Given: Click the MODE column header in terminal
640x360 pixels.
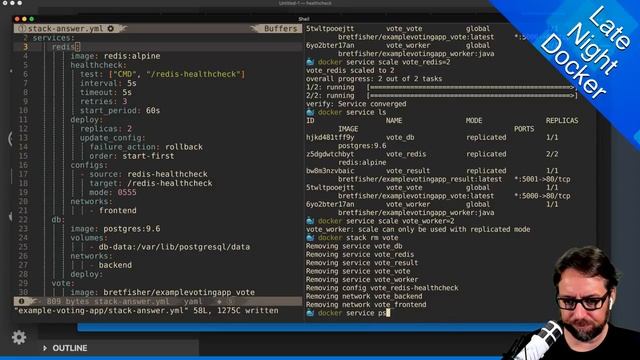Looking at the screenshot, I should (x=474, y=120).
